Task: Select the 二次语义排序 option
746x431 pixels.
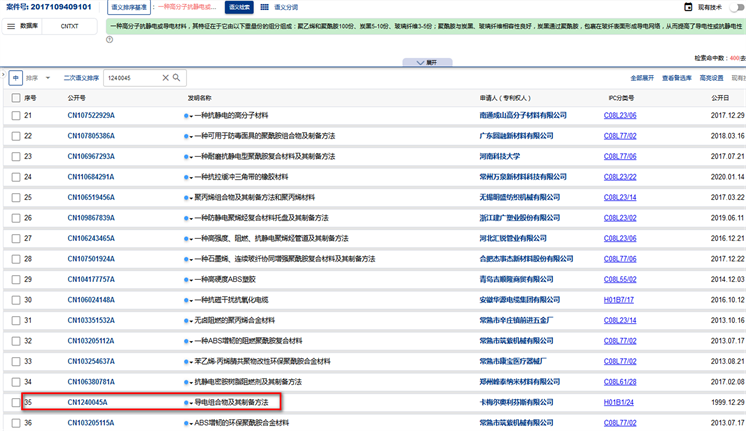Action: coord(81,77)
